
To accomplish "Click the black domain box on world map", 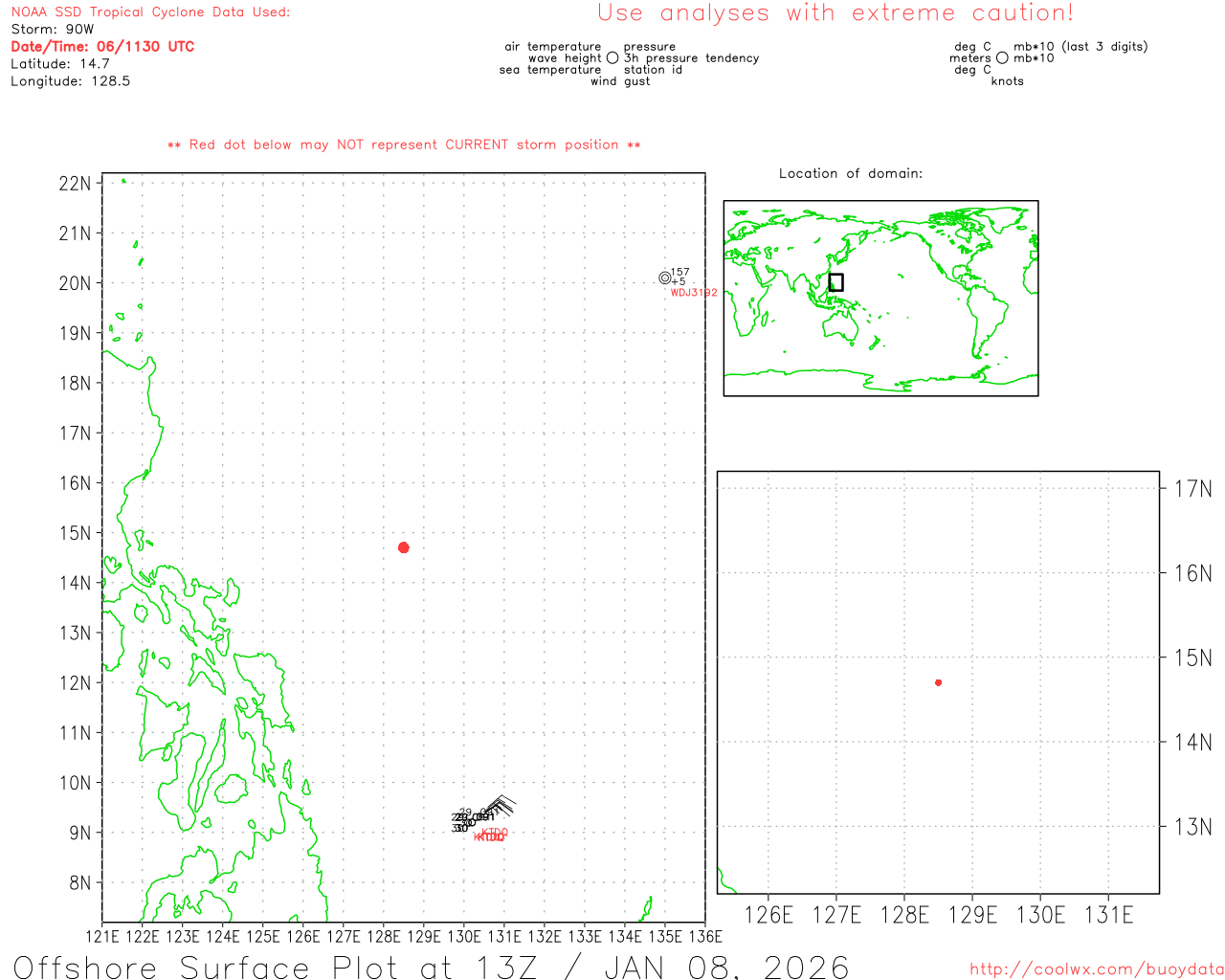I will [x=835, y=282].
